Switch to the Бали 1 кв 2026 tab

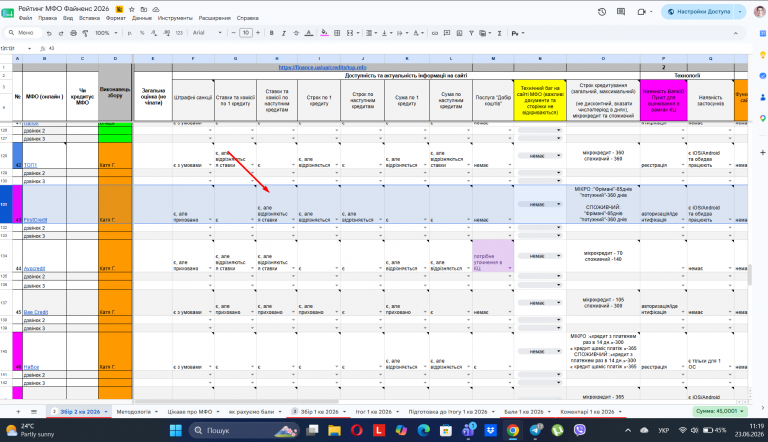[x=524, y=412]
